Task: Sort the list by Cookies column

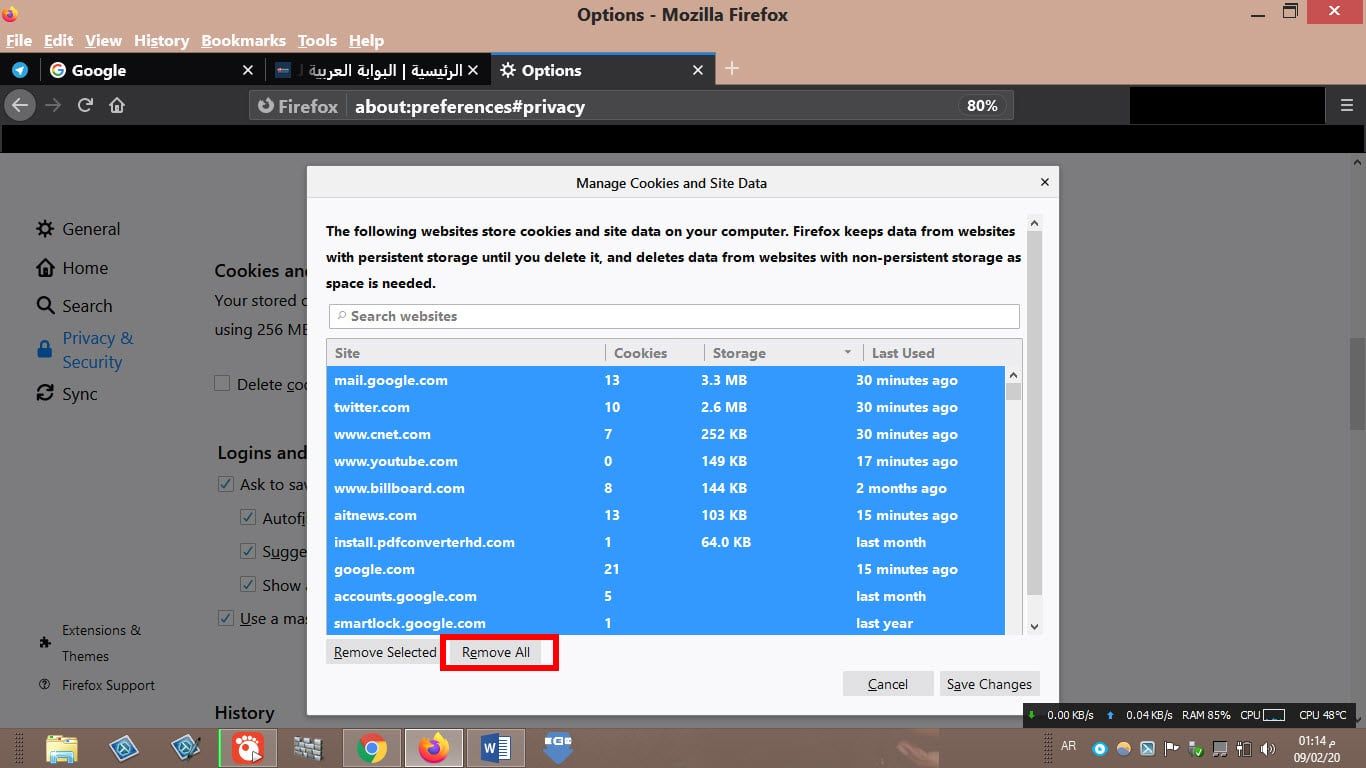Action: pyautogui.click(x=654, y=353)
